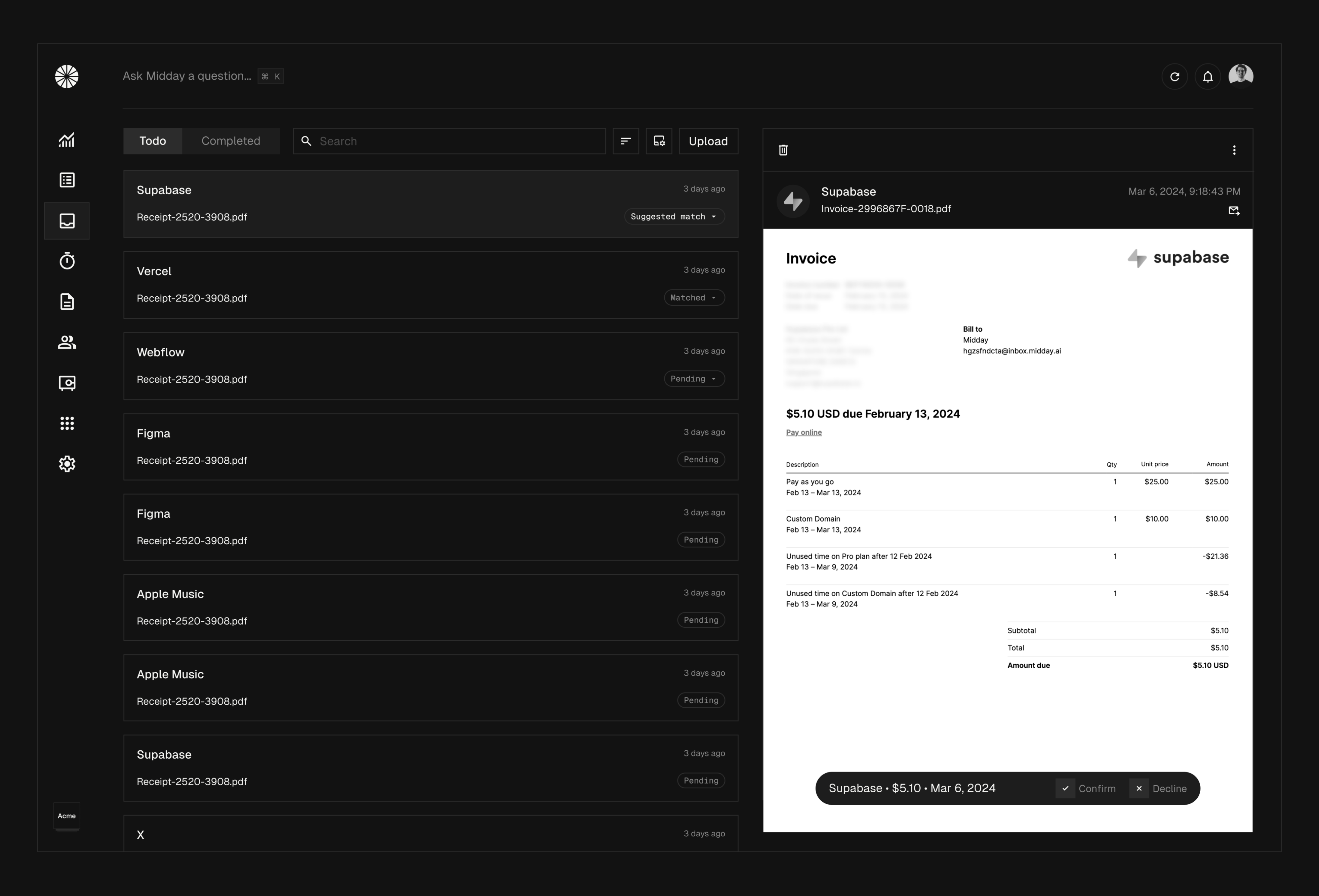
Task: Expand the Pending dropdown on Webflow
Action: [x=694, y=379]
